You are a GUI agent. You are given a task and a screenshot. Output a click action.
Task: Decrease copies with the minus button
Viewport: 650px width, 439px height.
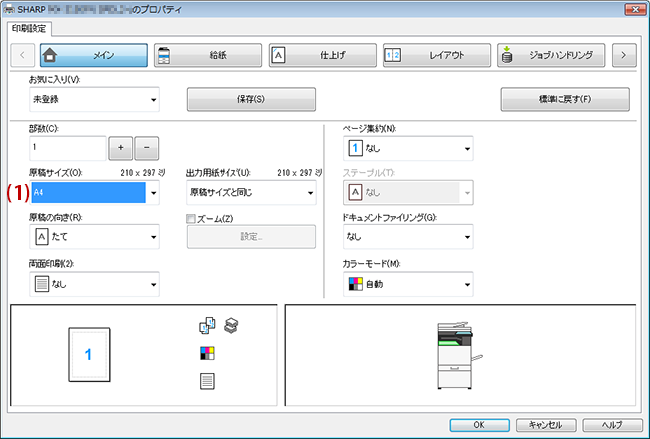[x=146, y=148]
